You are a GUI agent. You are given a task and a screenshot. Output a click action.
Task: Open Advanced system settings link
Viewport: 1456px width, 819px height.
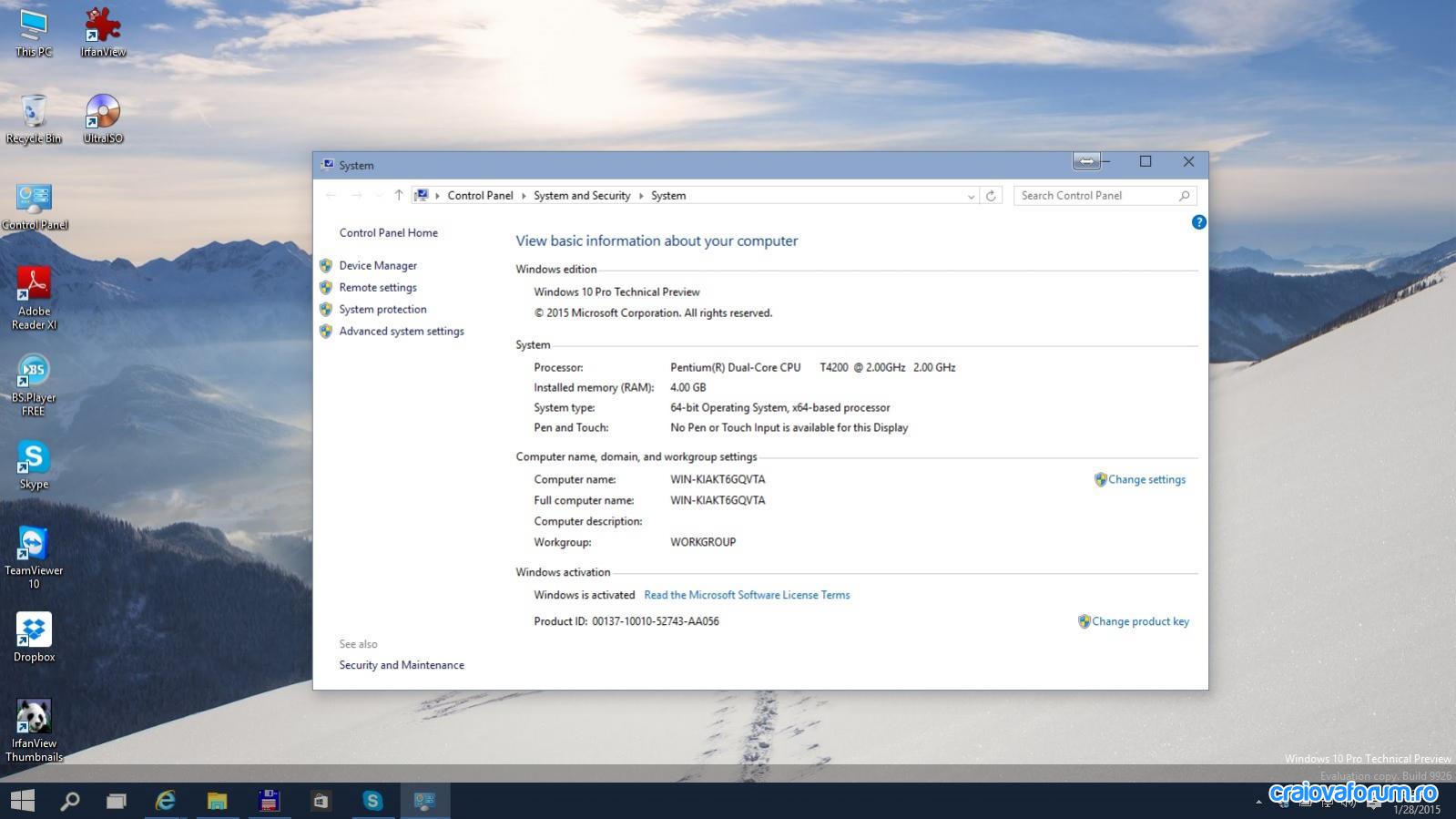tap(402, 331)
